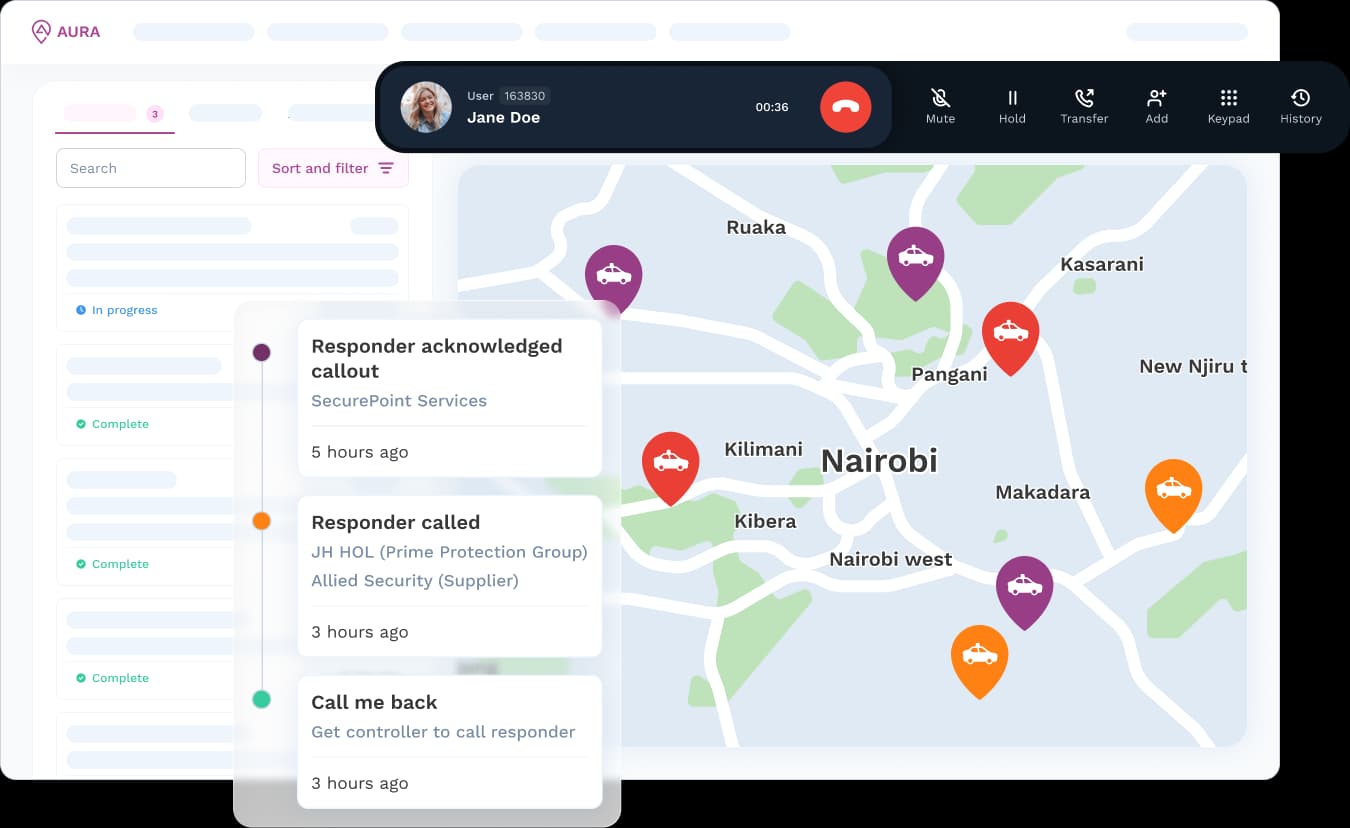The image size is (1350, 828).
Task: Select red responder pin near Kilimani
Action: tap(670, 463)
